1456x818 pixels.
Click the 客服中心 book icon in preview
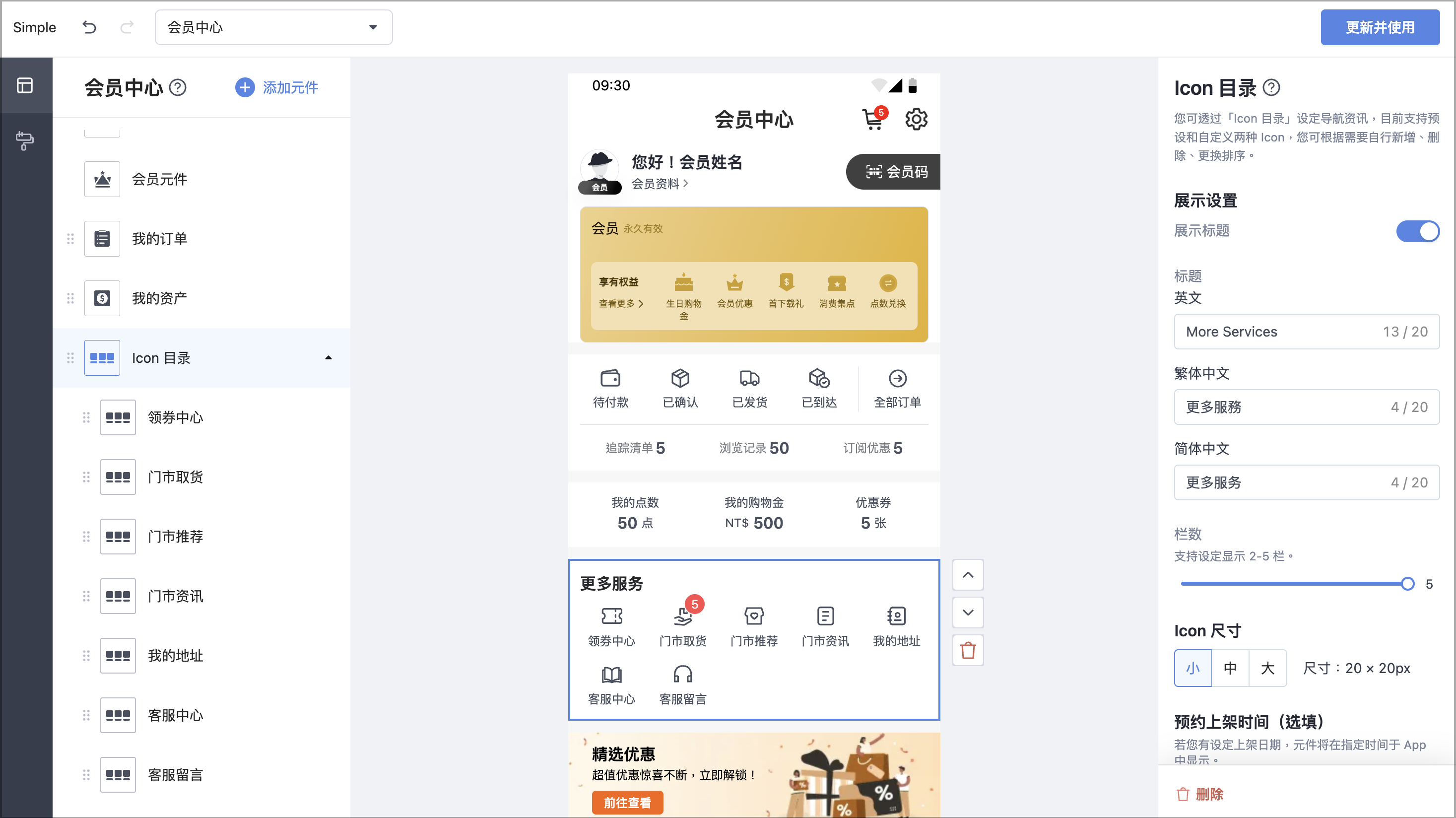click(x=611, y=675)
